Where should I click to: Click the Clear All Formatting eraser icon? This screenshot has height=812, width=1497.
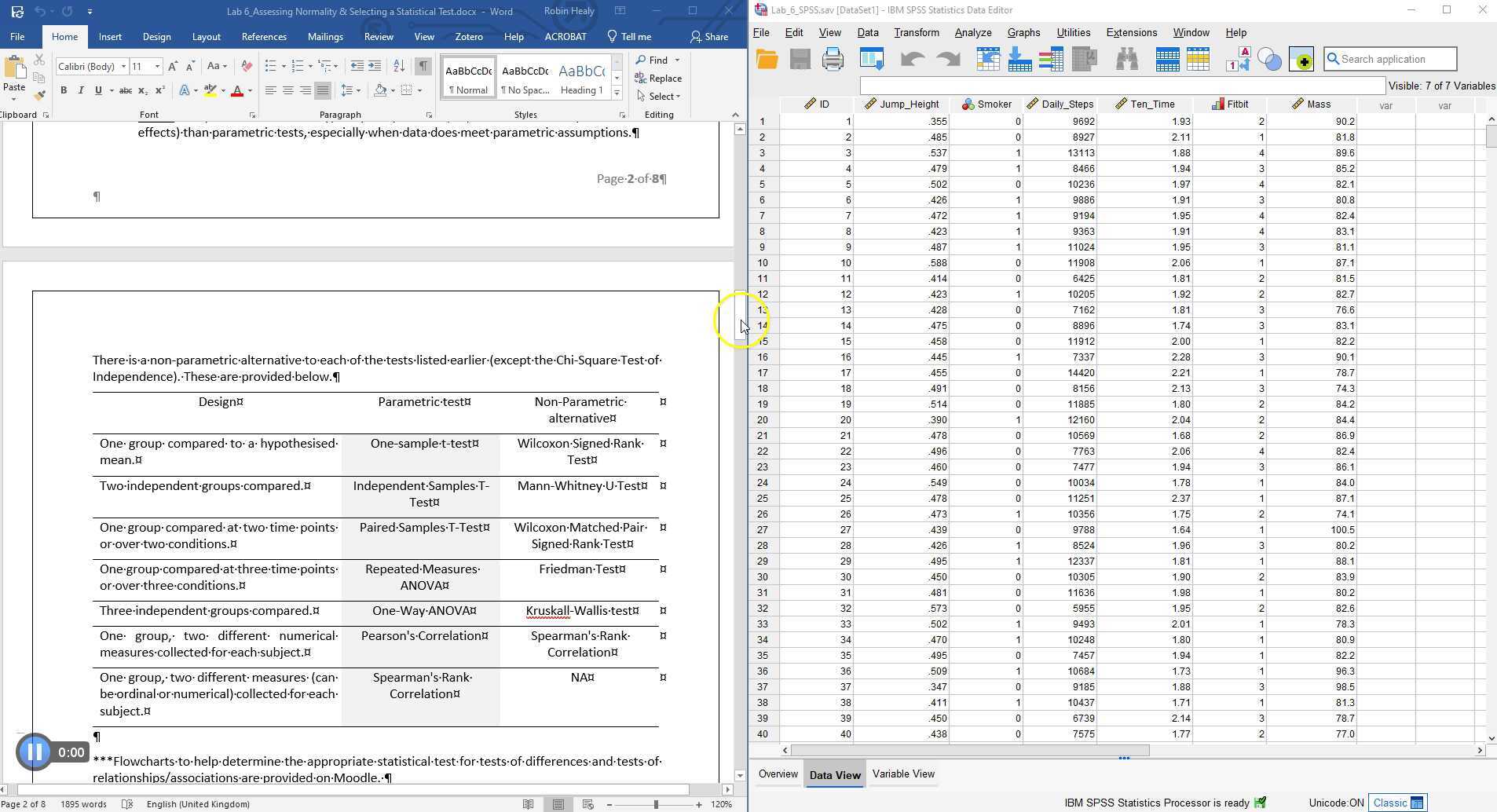(247, 66)
